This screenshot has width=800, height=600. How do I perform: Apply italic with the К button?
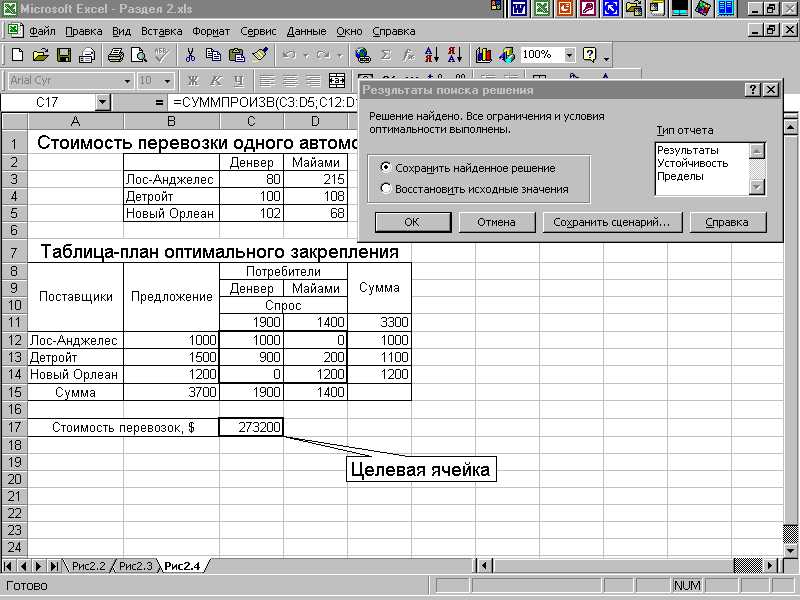(x=216, y=81)
